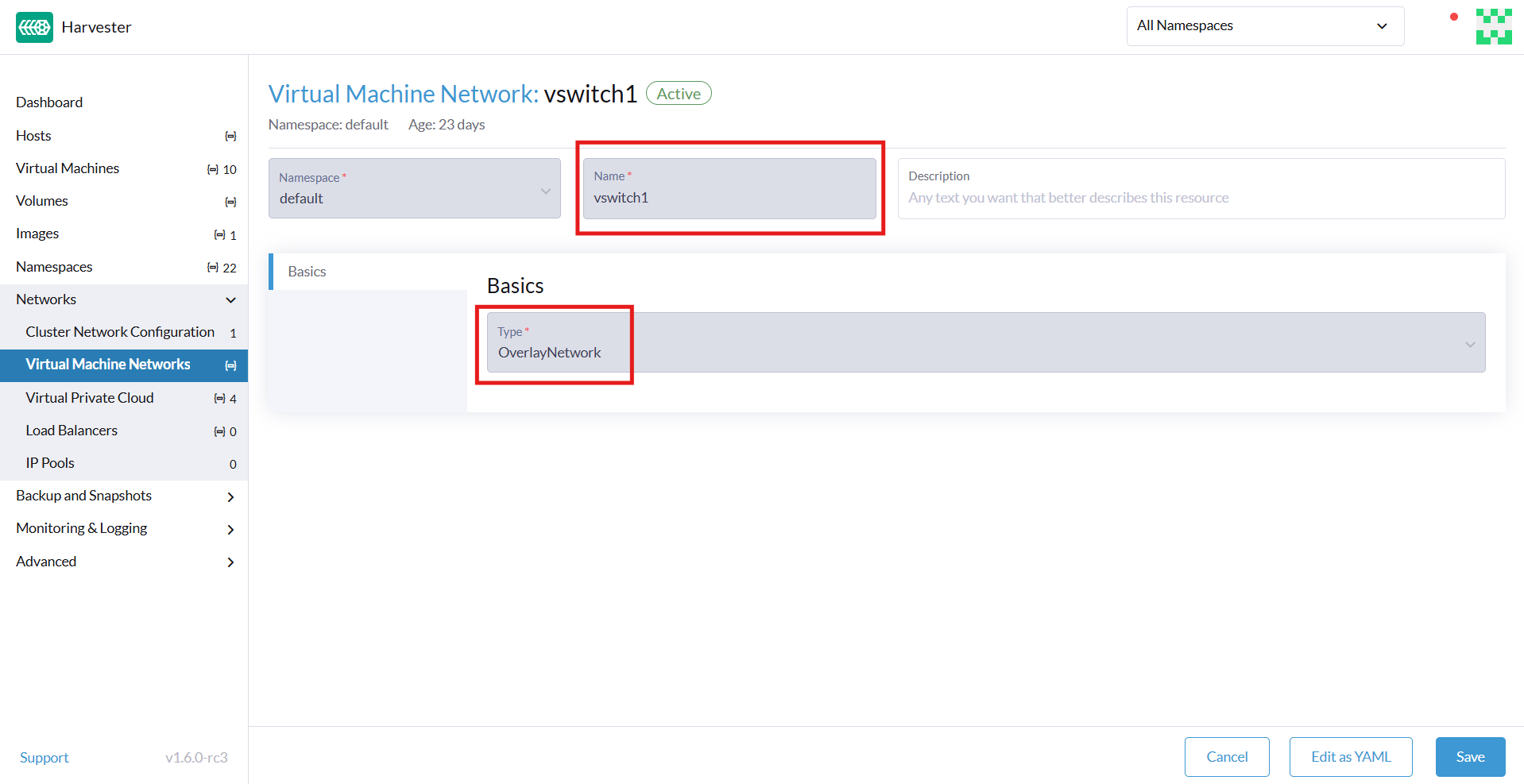Open the green checkered avatar icon top right
Image resolution: width=1524 pixels, height=784 pixels.
(x=1493, y=26)
